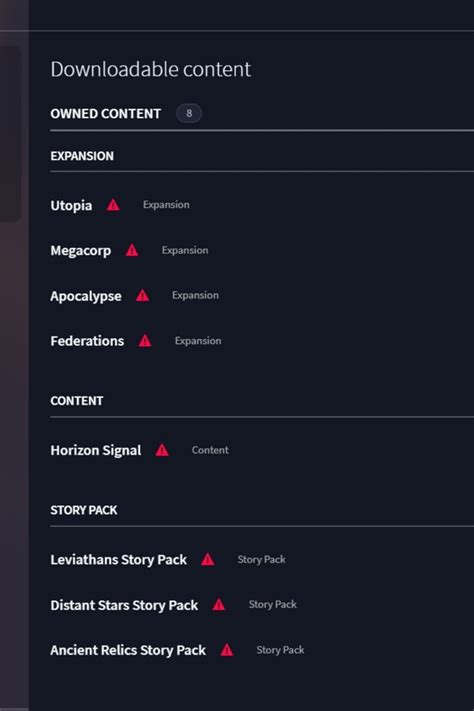Click the EXPANSION category header
This screenshot has height=711, width=474.
[82, 156]
